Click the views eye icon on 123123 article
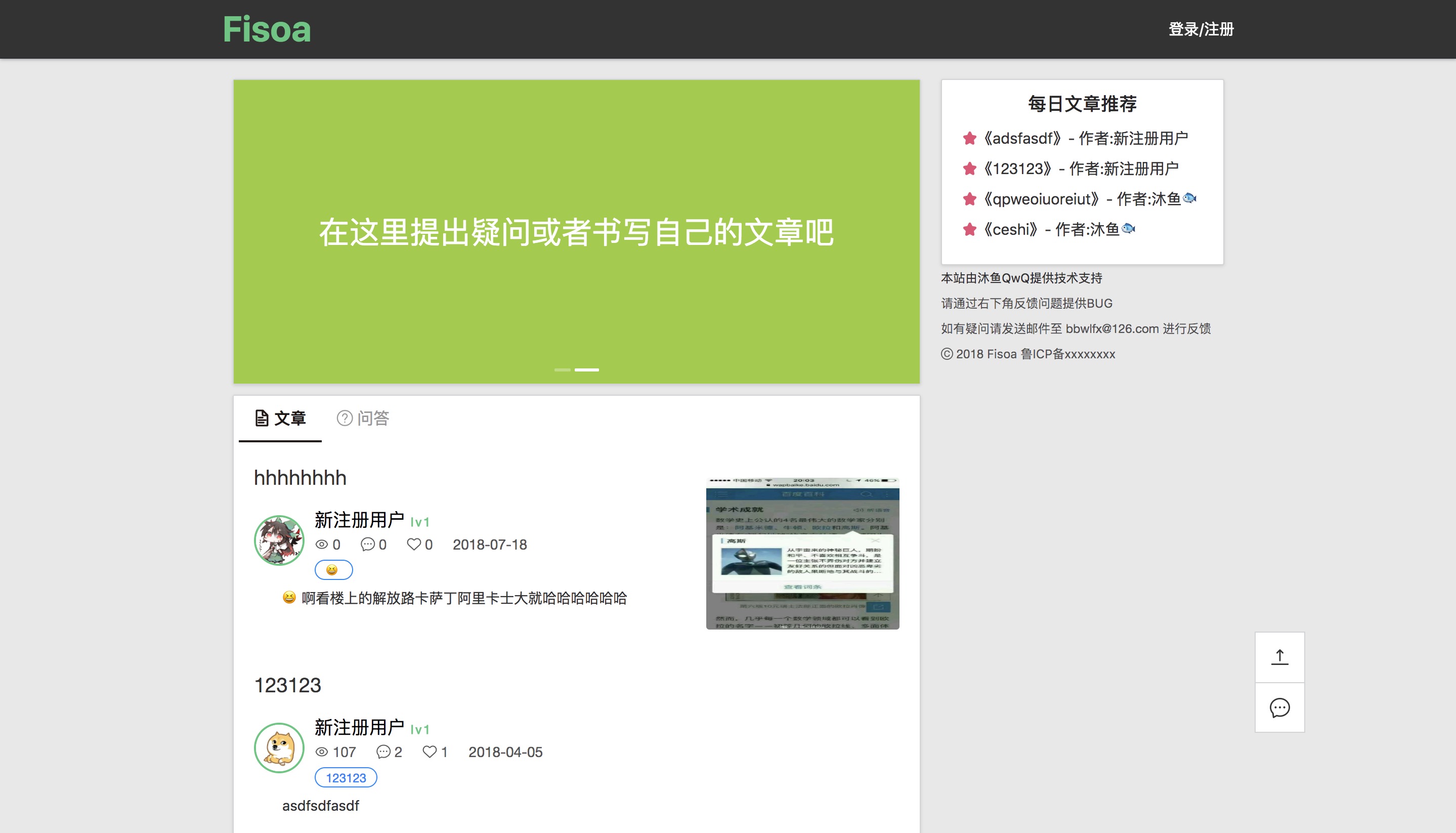Image resolution: width=1456 pixels, height=833 pixels. (x=322, y=752)
